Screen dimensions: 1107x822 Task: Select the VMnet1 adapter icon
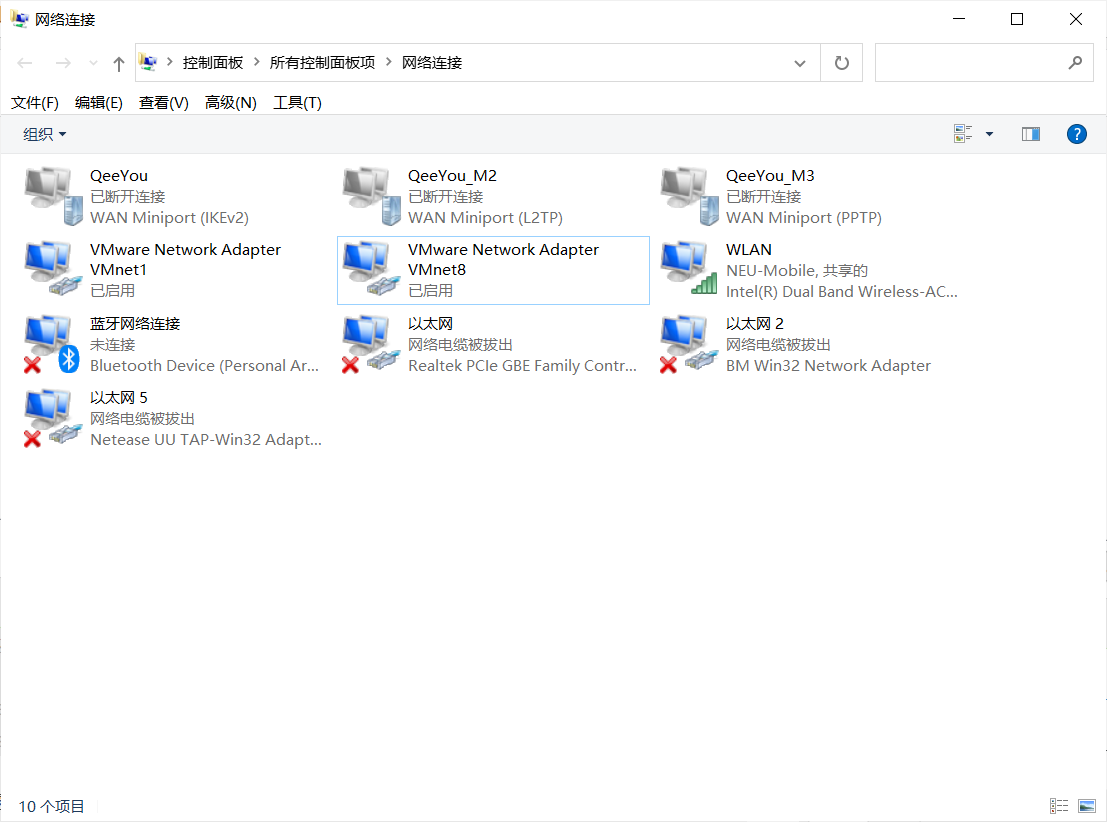coord(54,269)
